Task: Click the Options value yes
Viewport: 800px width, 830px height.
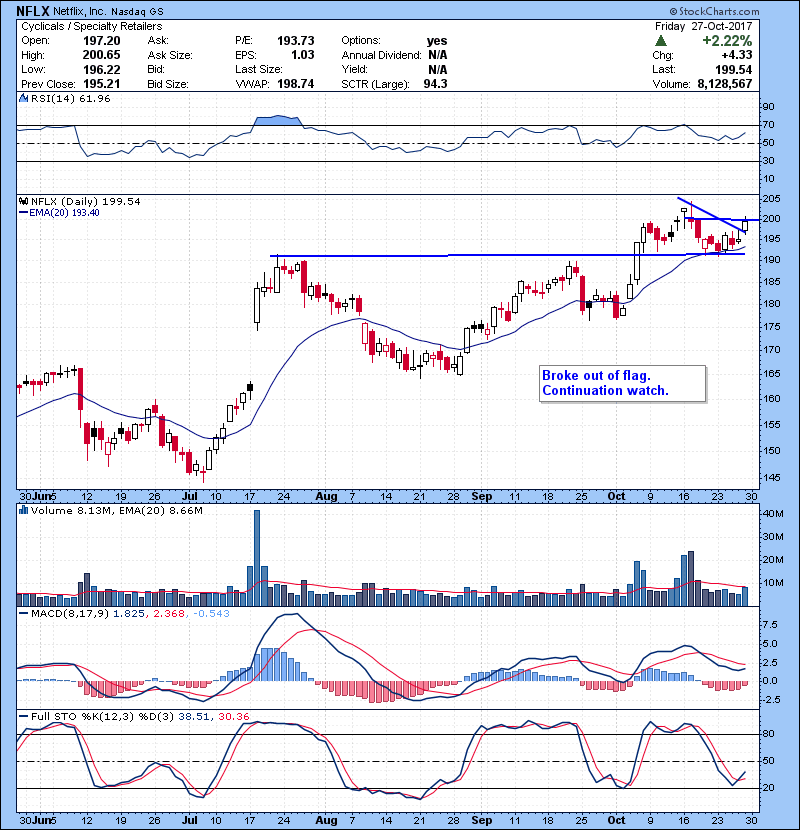Action: [x=437, y=41]
